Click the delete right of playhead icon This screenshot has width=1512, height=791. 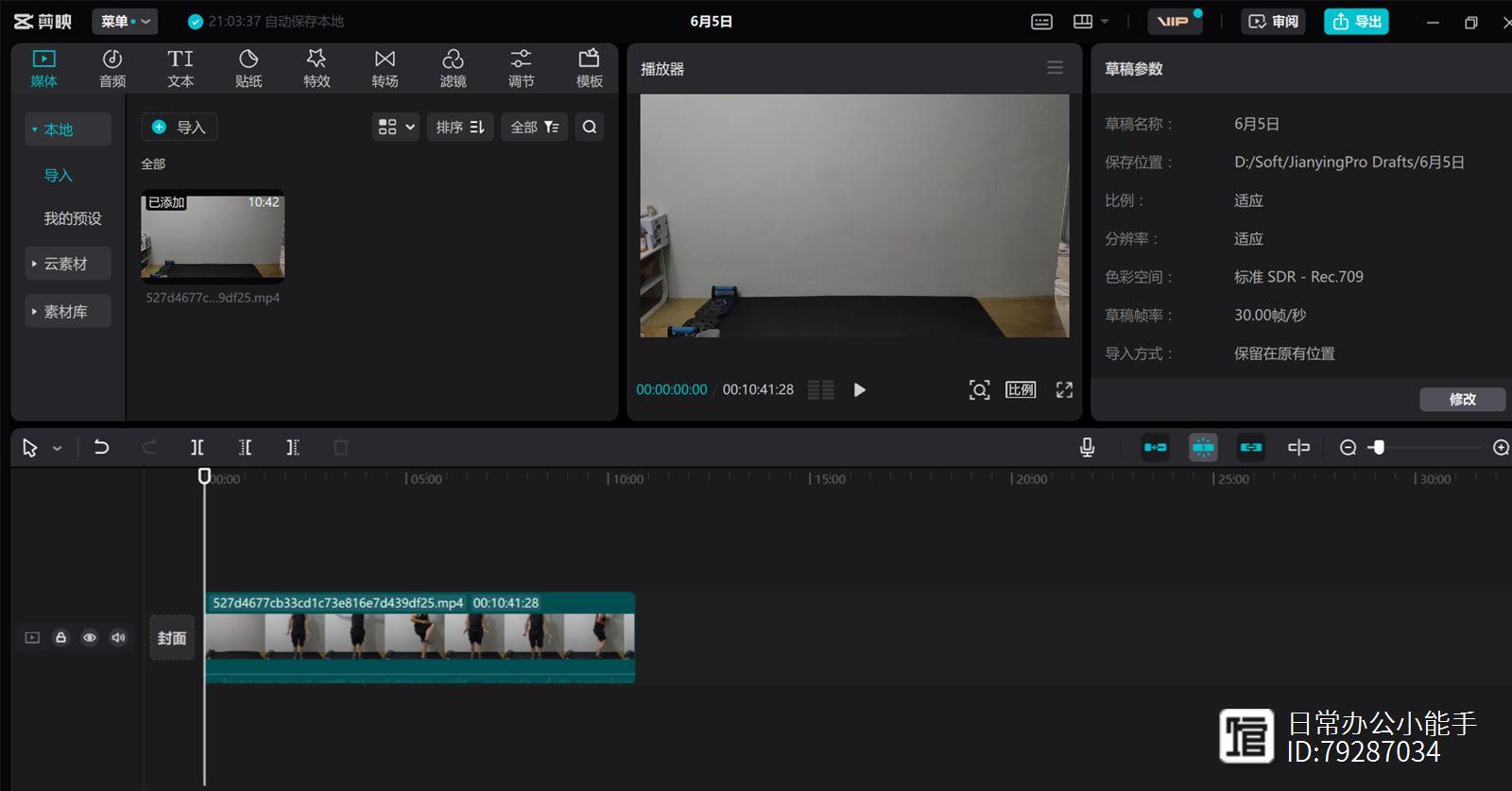pos(293,447)
